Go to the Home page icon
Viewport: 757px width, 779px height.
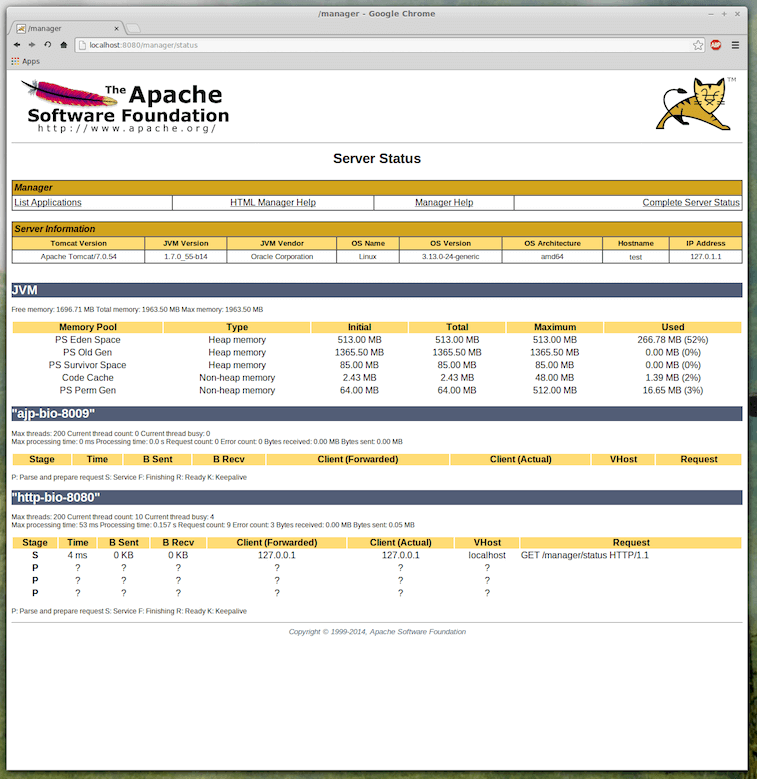64,45
